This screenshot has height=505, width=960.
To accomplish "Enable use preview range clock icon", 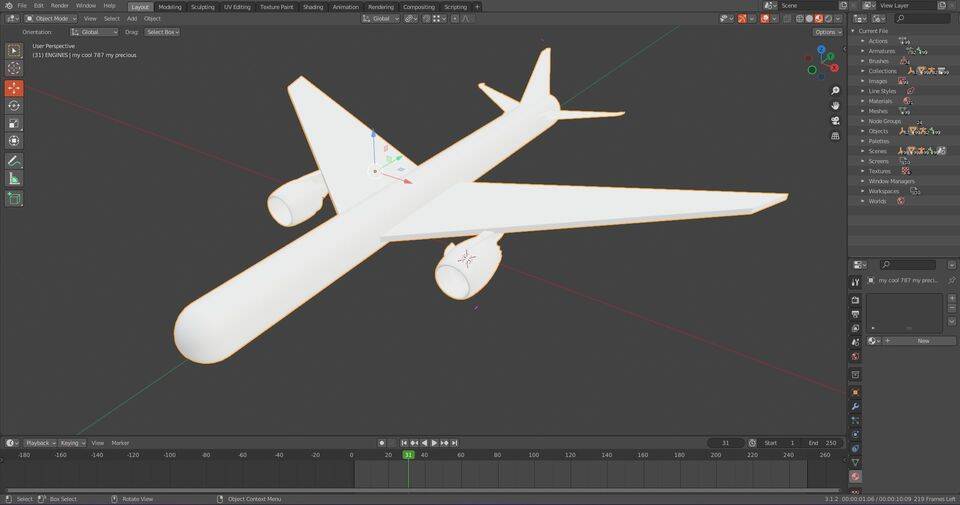I will pos(754,443).
